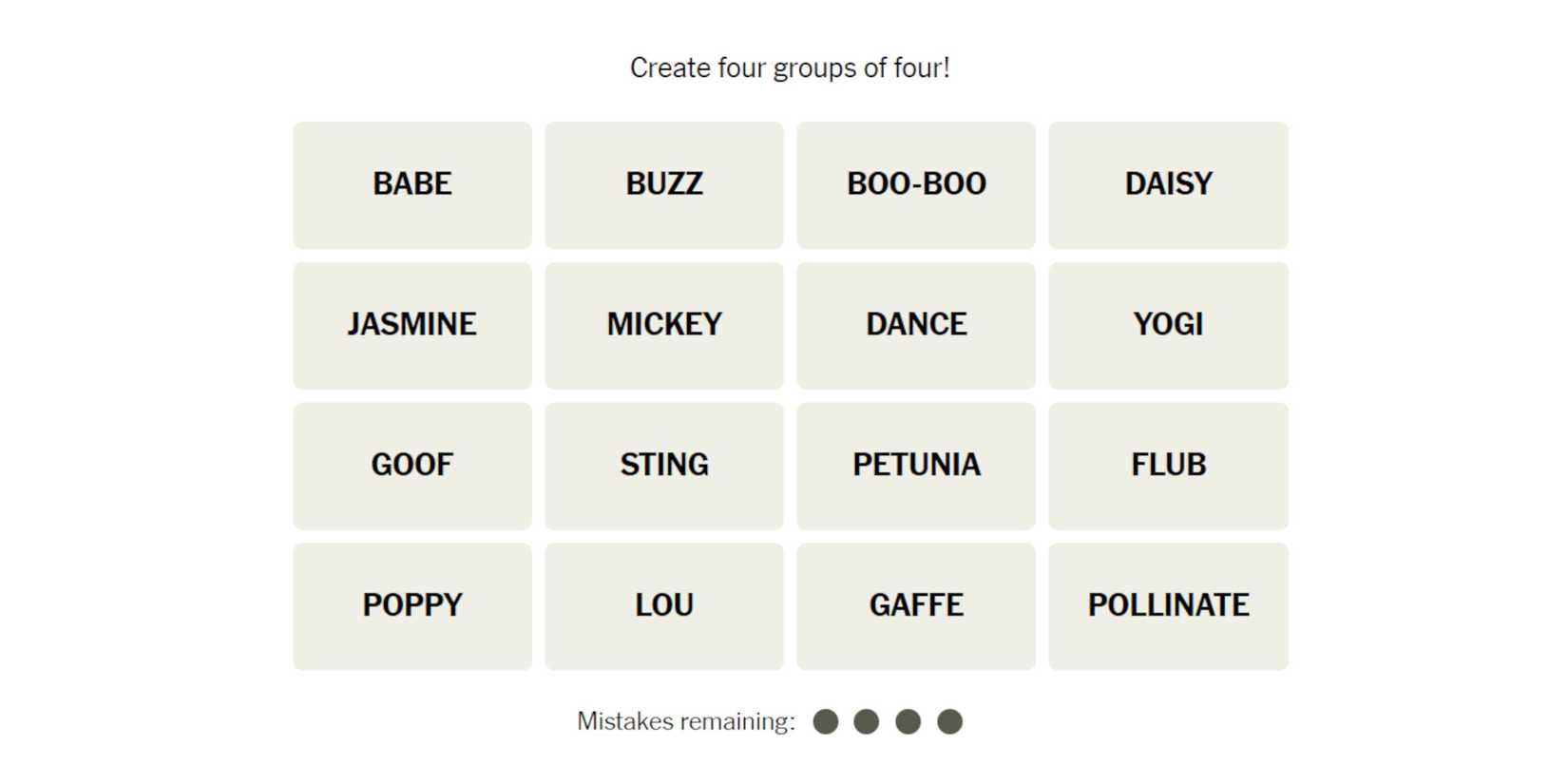Pick the GOOF word tile
1568x784 pixels.
point(412,466)
